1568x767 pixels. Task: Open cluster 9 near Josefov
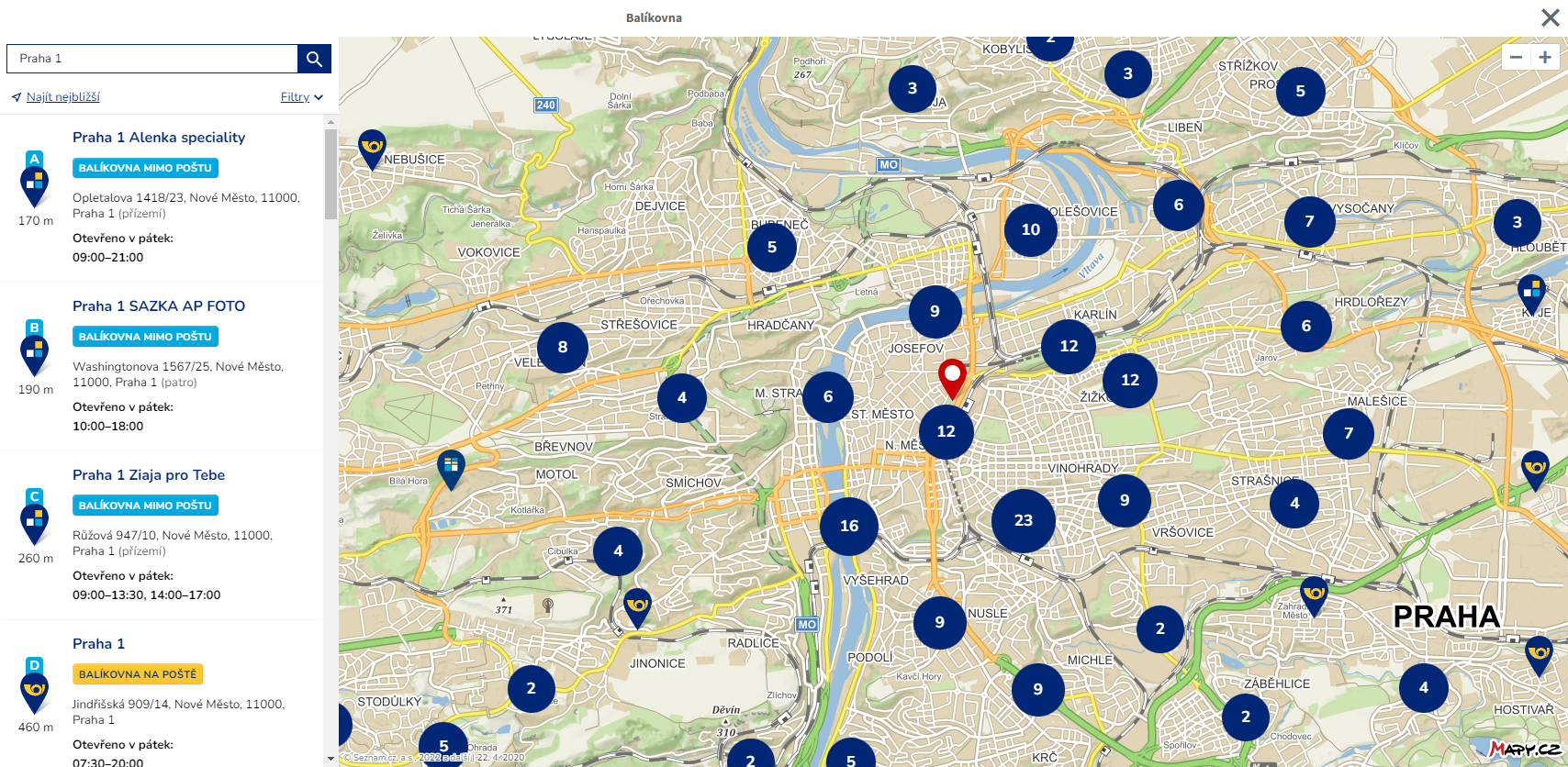(x=935, y=311)
